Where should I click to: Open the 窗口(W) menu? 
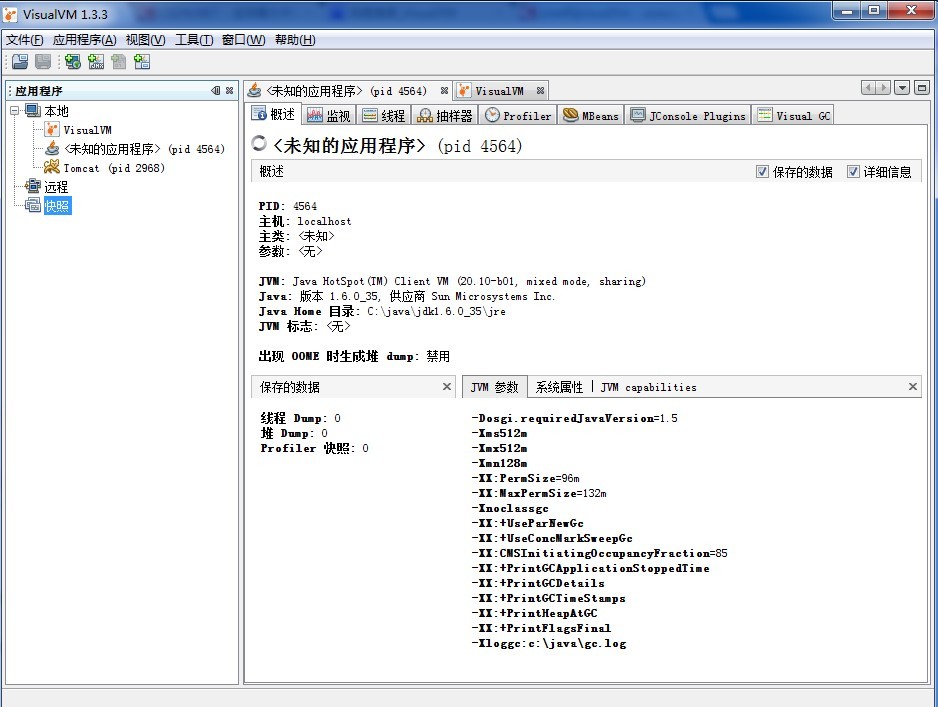243,39
